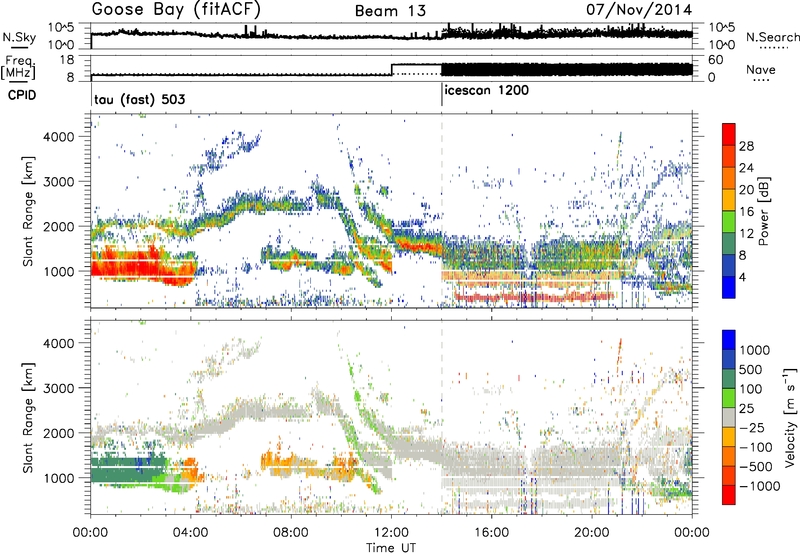Click the 'Slant Range [km]' label of velocity panel
The width and height of the screenshot is (800, 554).
click(27, 417)
